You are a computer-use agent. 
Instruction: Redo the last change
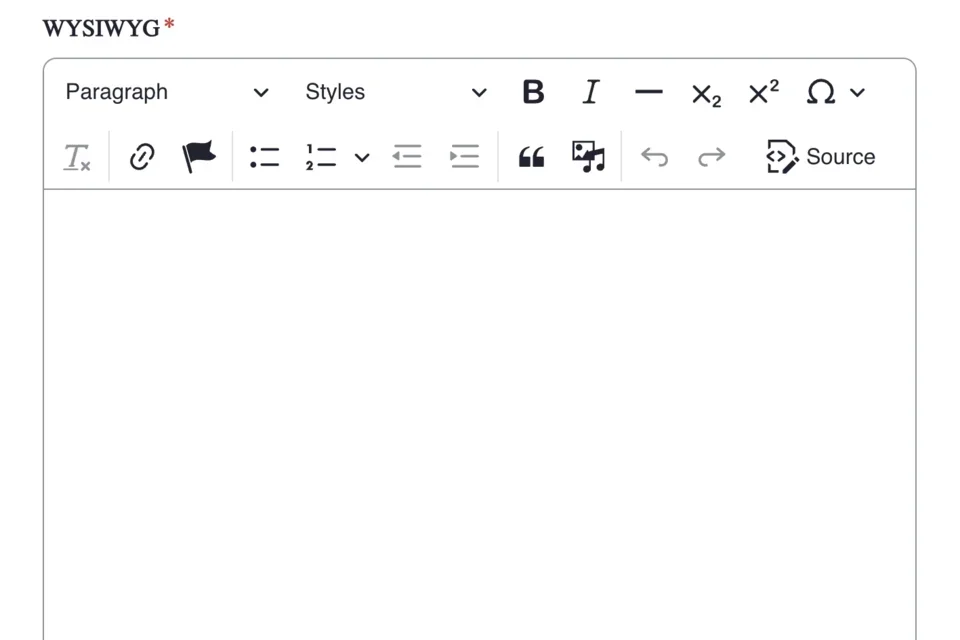click(x=711, y=156)
